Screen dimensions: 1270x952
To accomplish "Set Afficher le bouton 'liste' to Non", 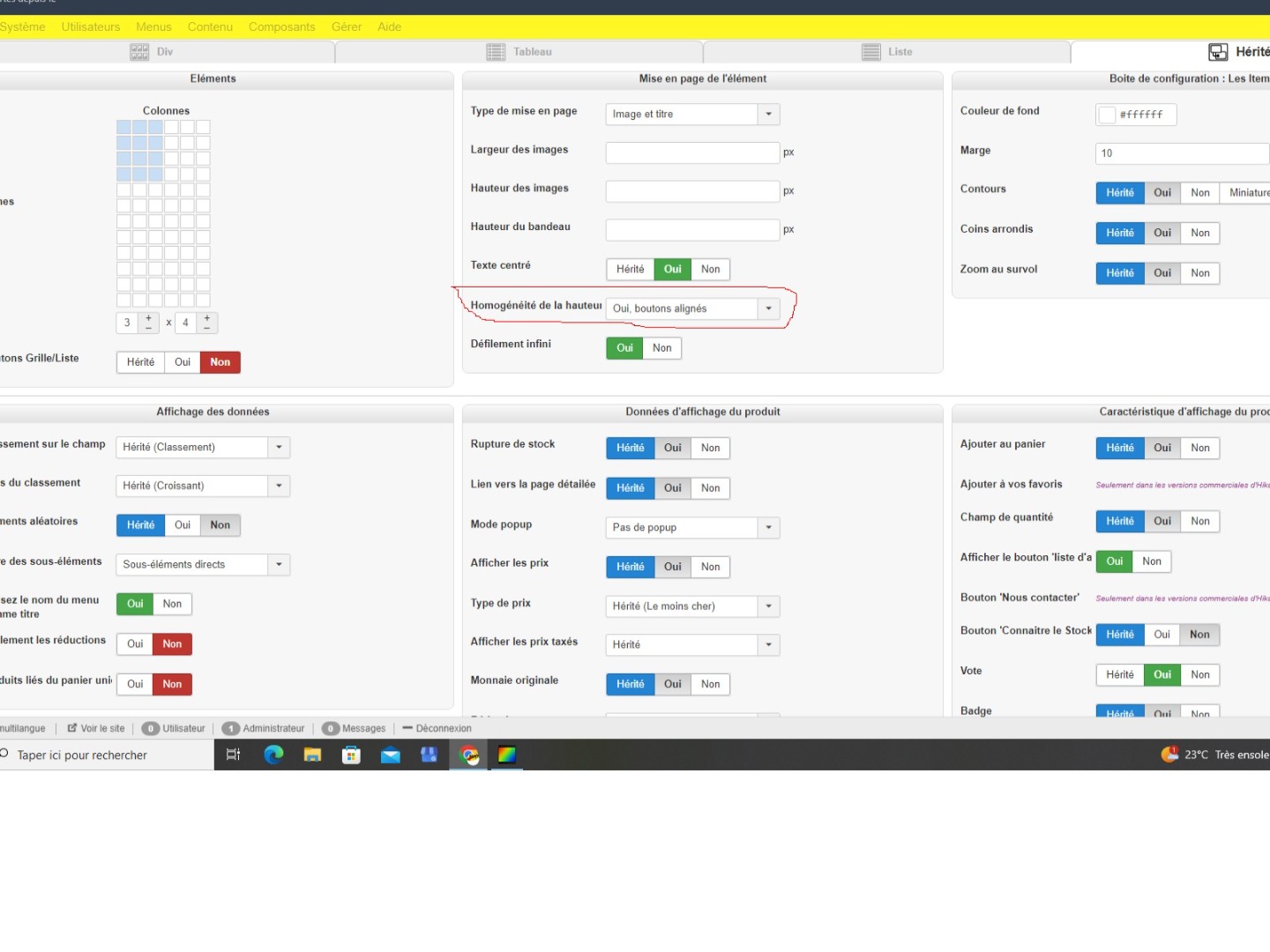I will click(x=1152, y=562).
